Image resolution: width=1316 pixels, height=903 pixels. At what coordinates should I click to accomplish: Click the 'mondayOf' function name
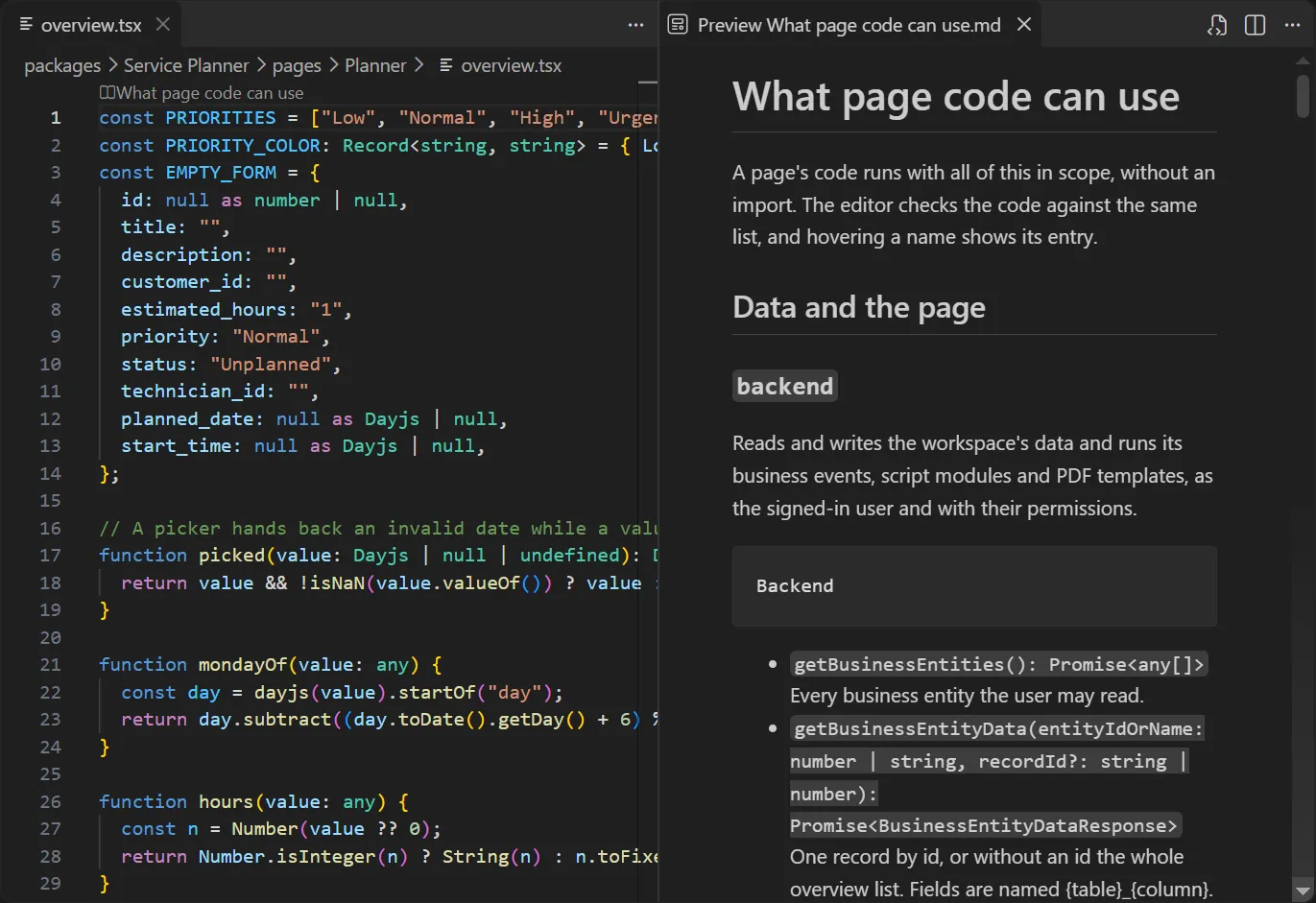click(243, 665)
